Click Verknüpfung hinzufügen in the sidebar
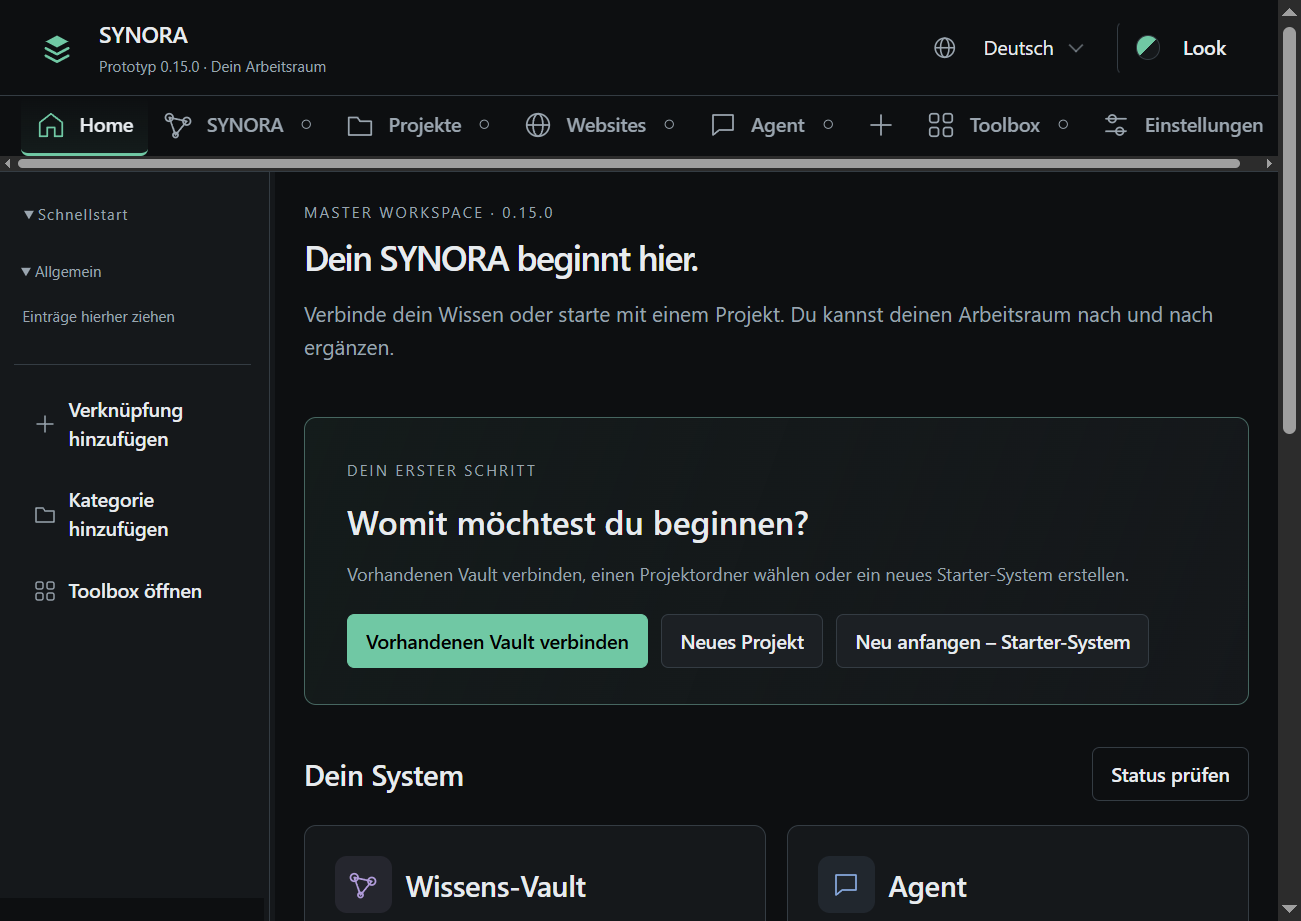Screen dimensions: 1301x921 132,425
